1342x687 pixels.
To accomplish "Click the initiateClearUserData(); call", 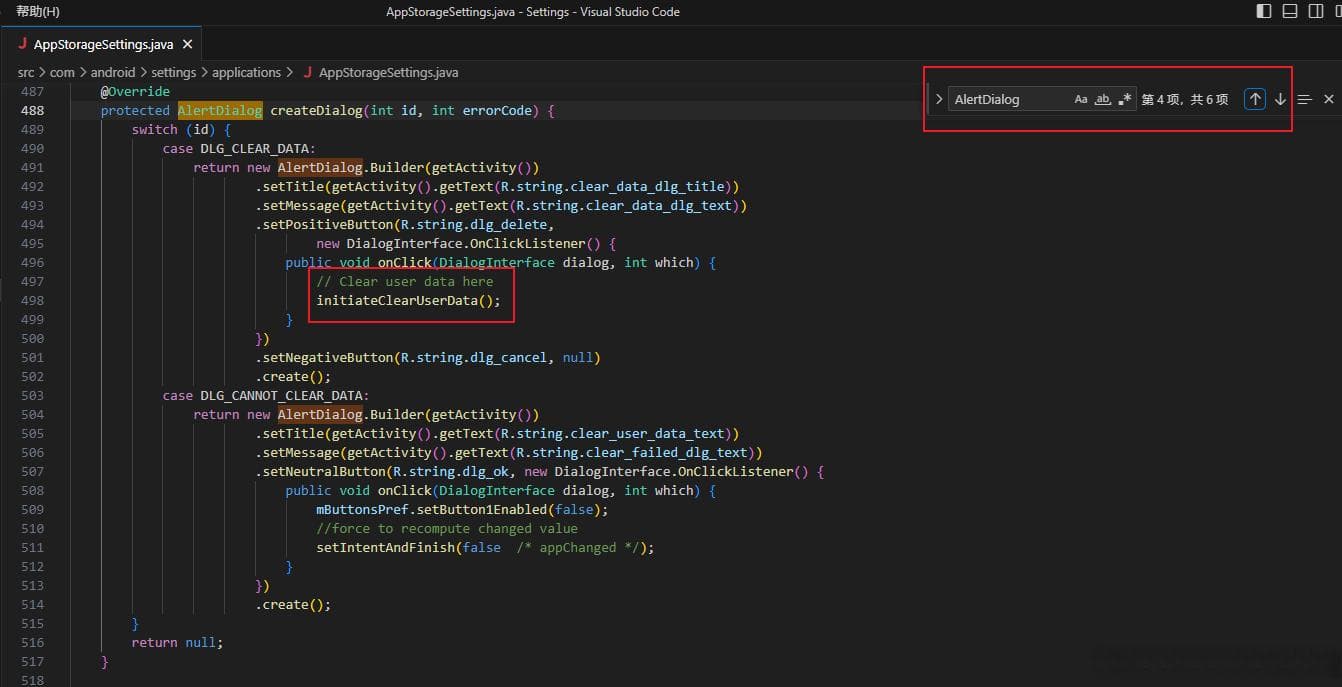I will pyautogui.click(x=409, y=300).
